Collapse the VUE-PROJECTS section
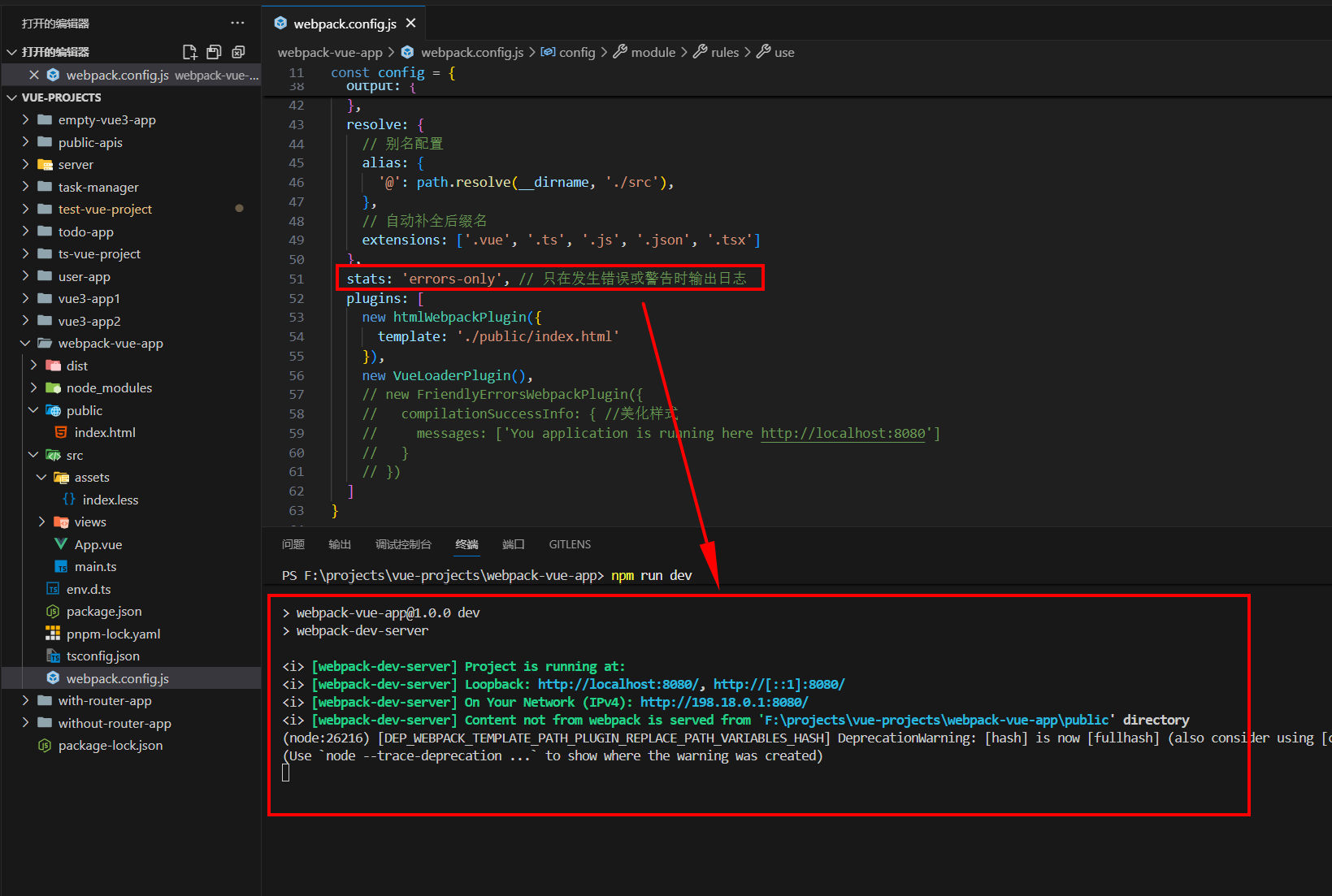Screen dimensions: 1332x896 pos(12,97)
